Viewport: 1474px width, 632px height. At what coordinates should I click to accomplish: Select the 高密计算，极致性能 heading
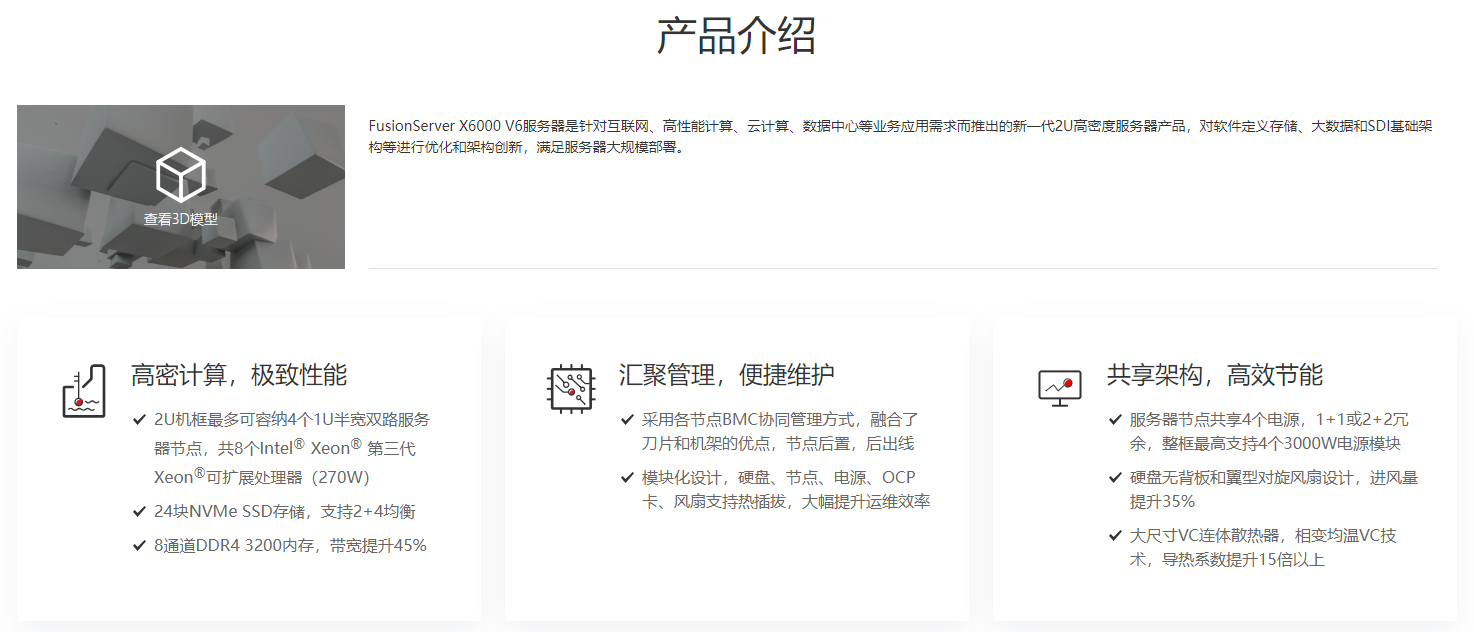tap(239, 376)
